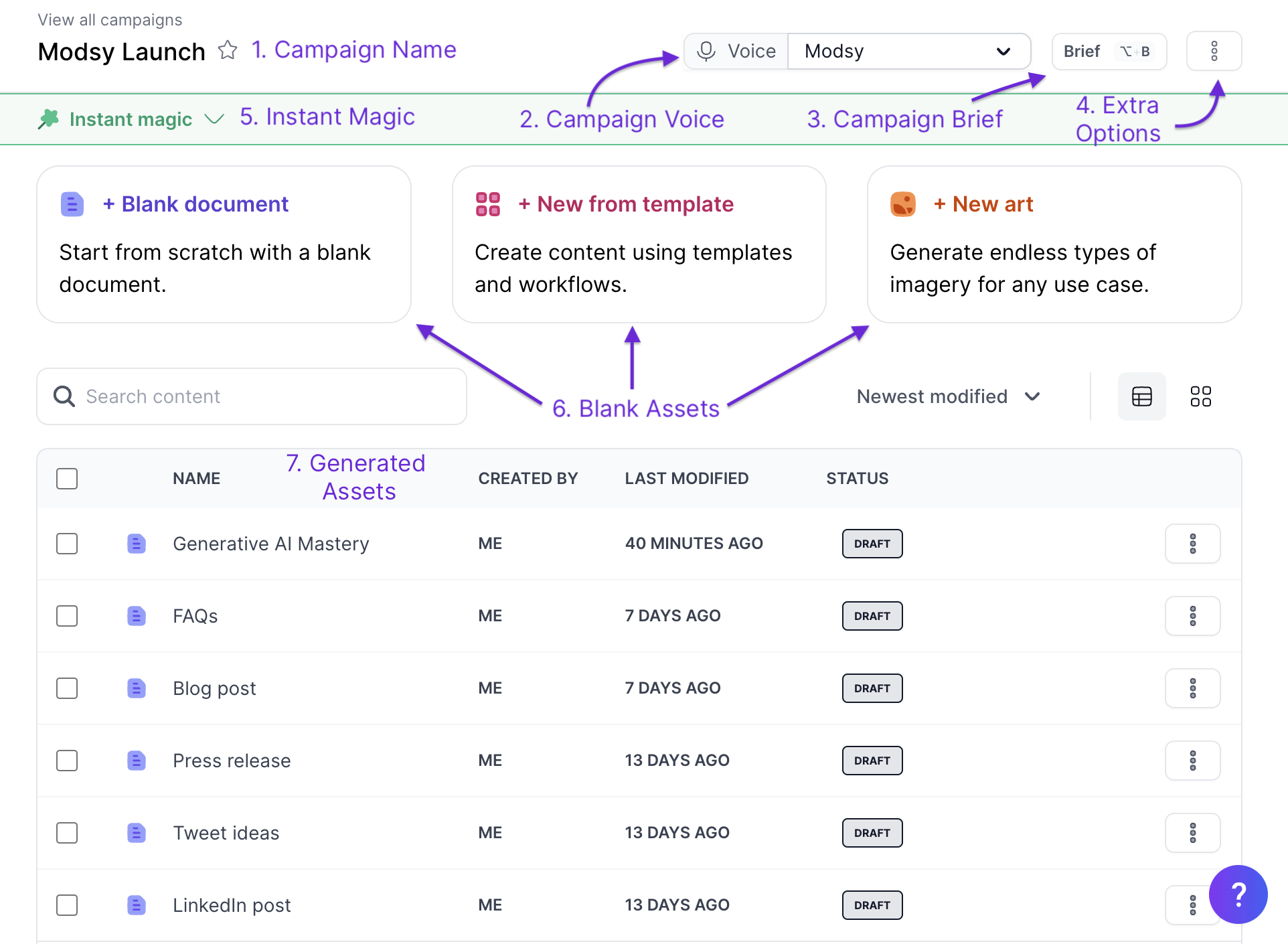This screenshot has width=1288, height=944.
Task: Open options menu for Blog post row
Action: pyautogui.click(x=1193, y=688)
